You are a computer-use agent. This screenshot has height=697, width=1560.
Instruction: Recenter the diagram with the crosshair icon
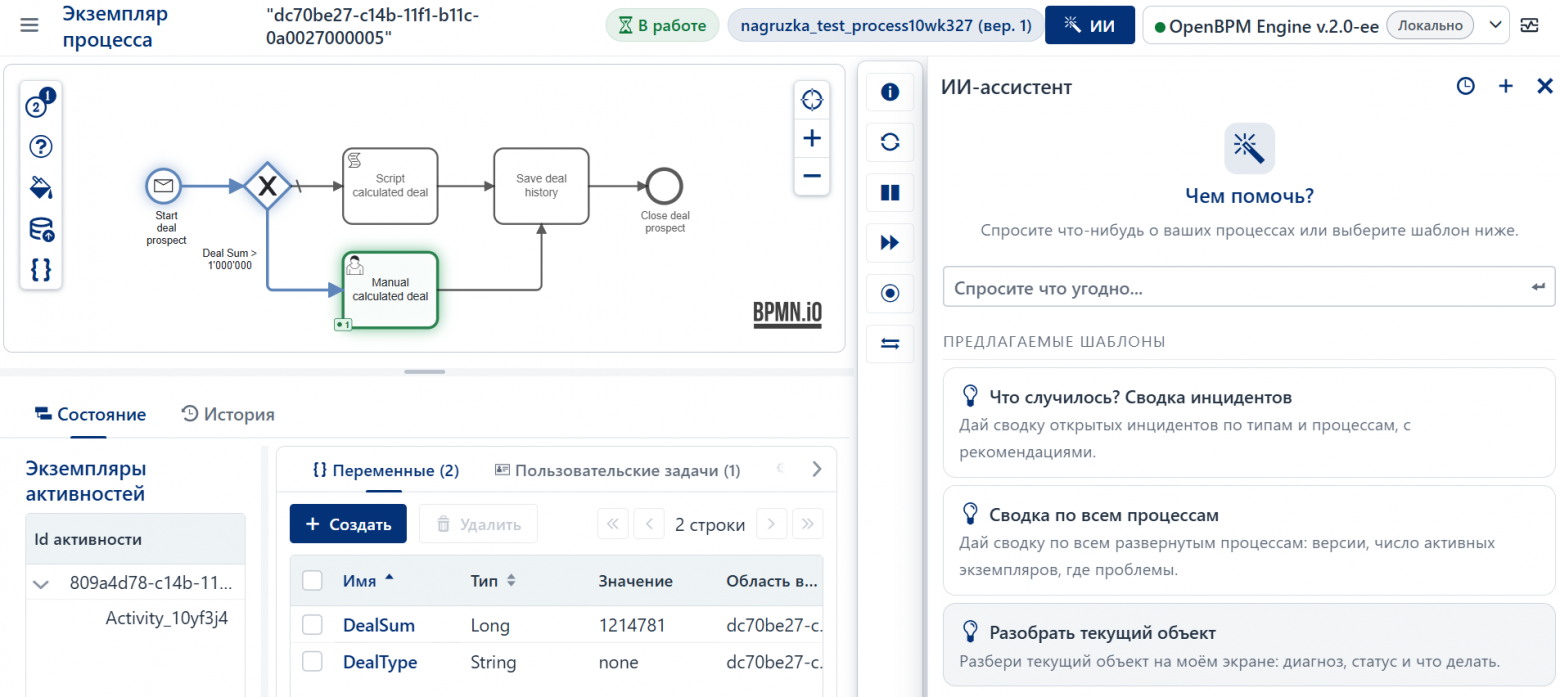pos(811,100)
